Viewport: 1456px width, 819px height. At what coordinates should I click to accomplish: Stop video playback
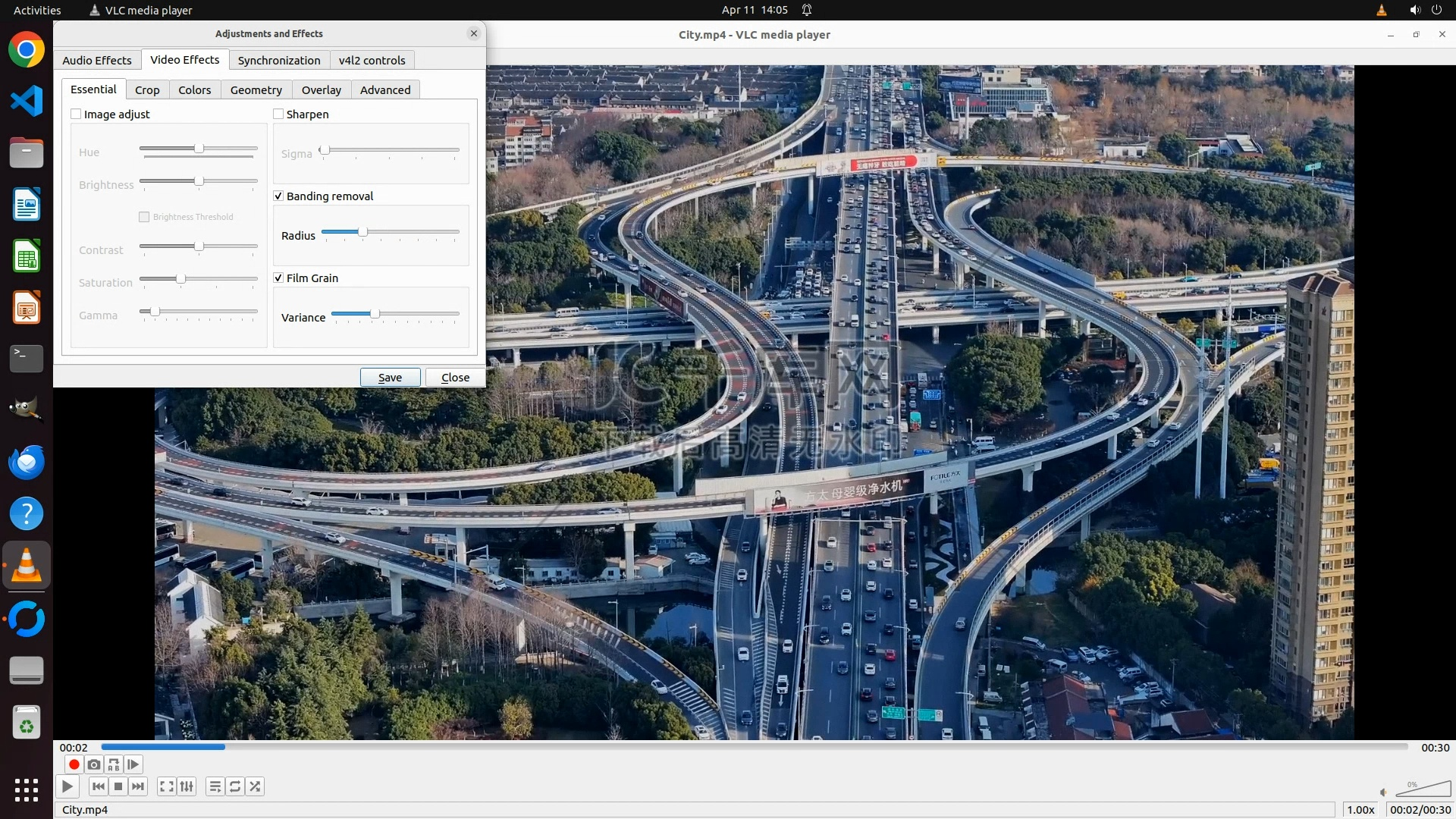(118, 786)
